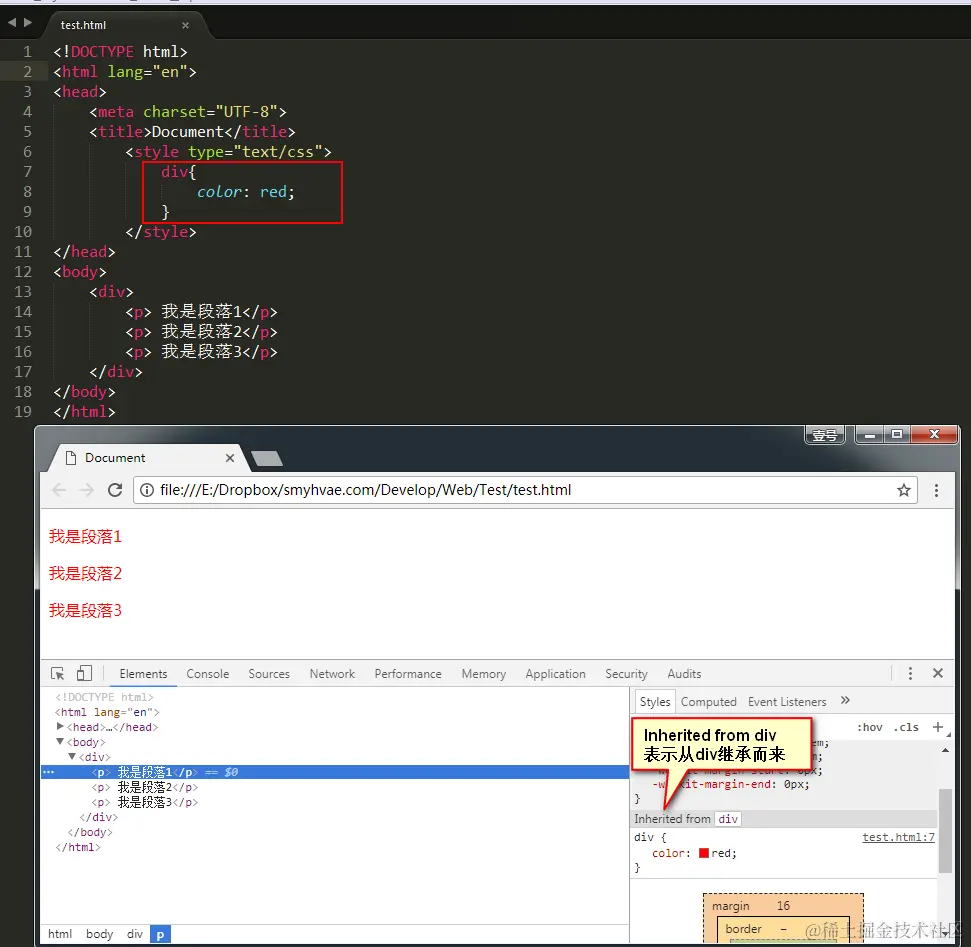Switch to the Console panel
This screenshot has height=947, width=971.
point(207,674)
